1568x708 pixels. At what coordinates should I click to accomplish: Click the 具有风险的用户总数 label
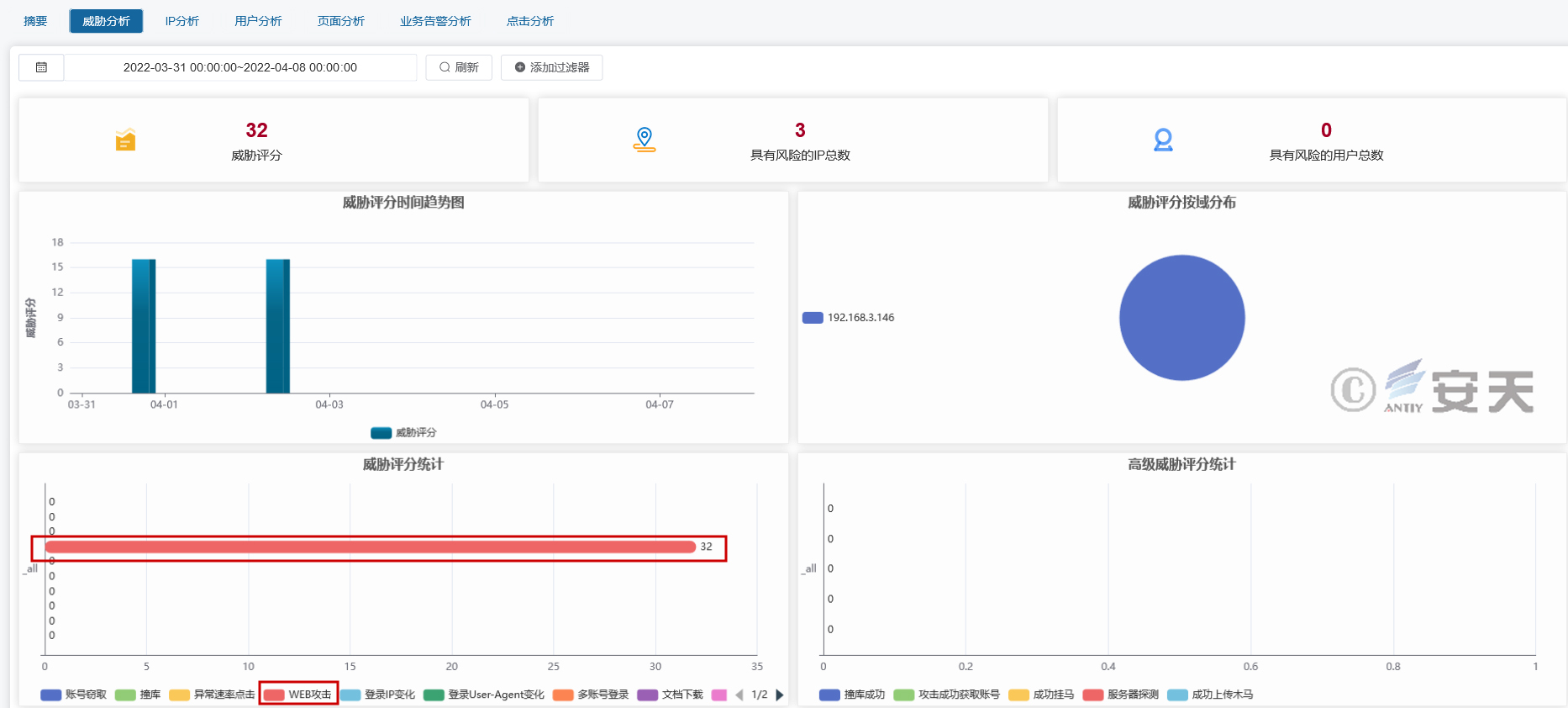coord(1326,155)
